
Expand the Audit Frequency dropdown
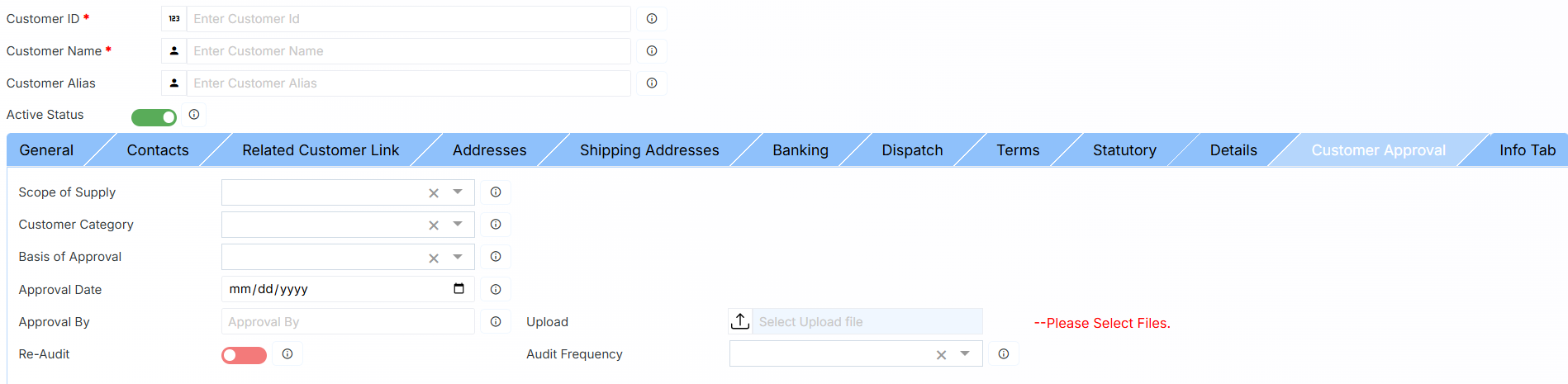click(965, 353)
